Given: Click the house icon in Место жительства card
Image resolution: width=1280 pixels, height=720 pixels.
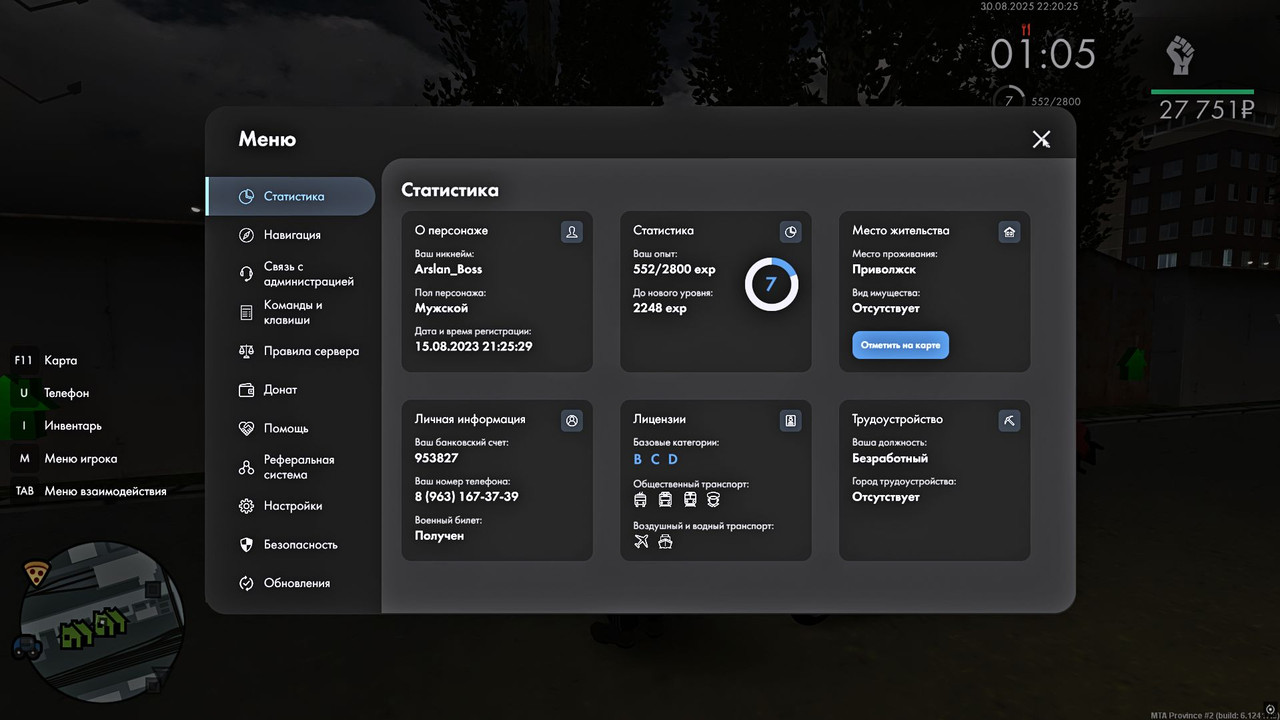Looking at the screenshot, I should pyautogui.click(x=1009, y=232).
